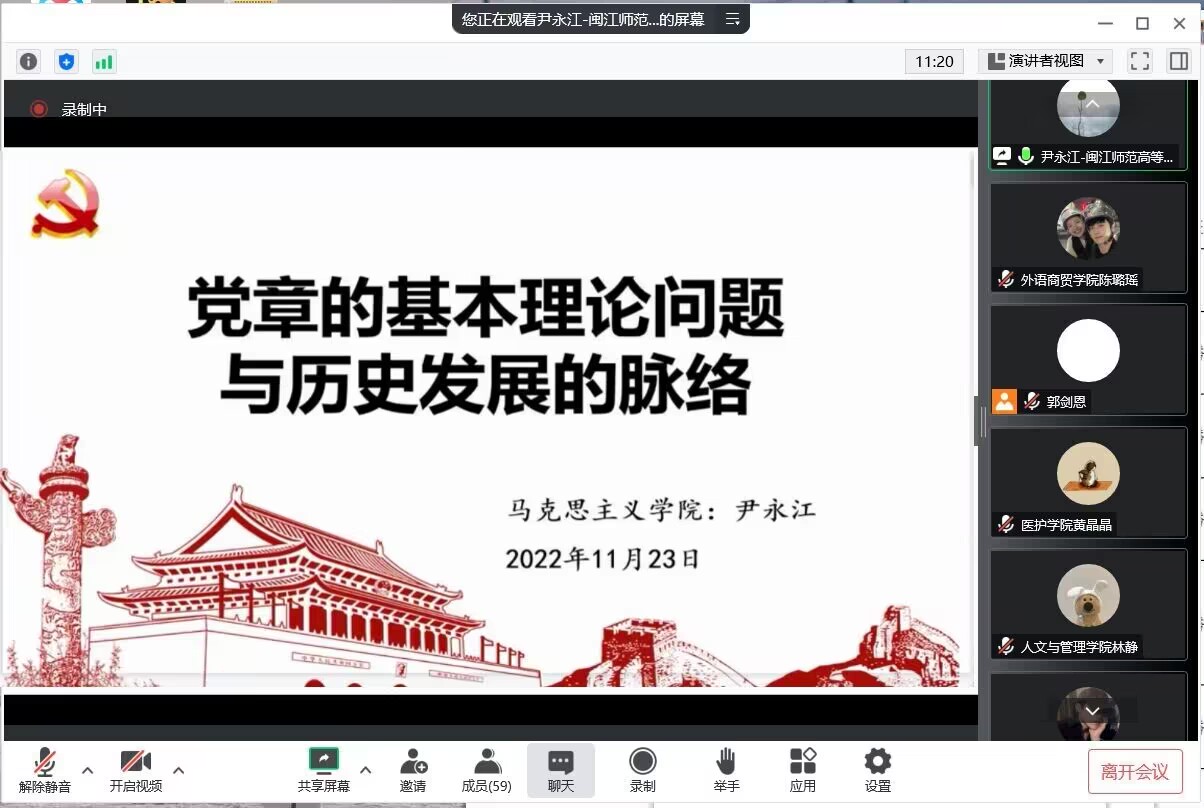Open the meeting info icon
Screen dimensions: 1204x808
(29, 61)
